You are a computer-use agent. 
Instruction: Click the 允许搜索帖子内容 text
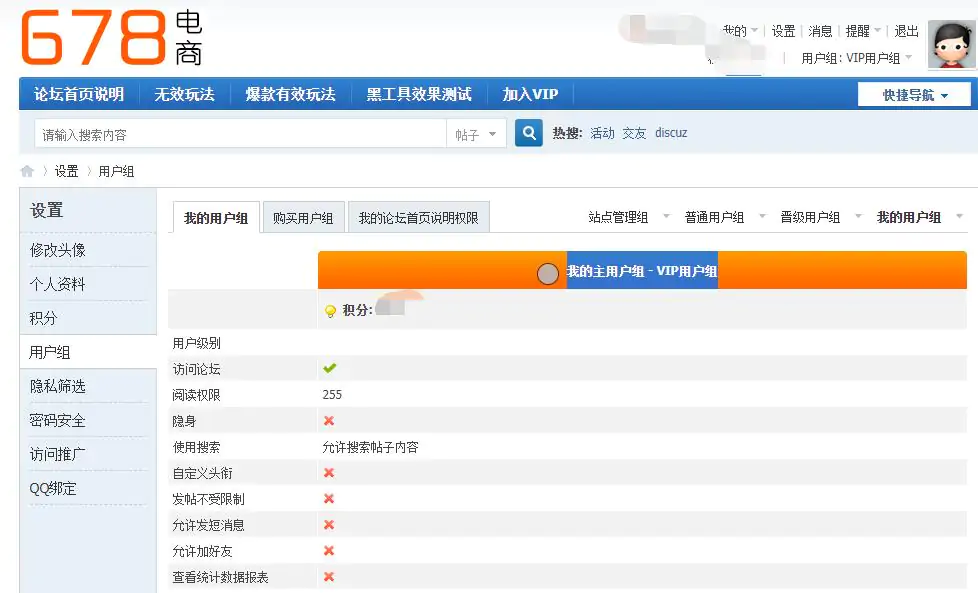point(370,447)
